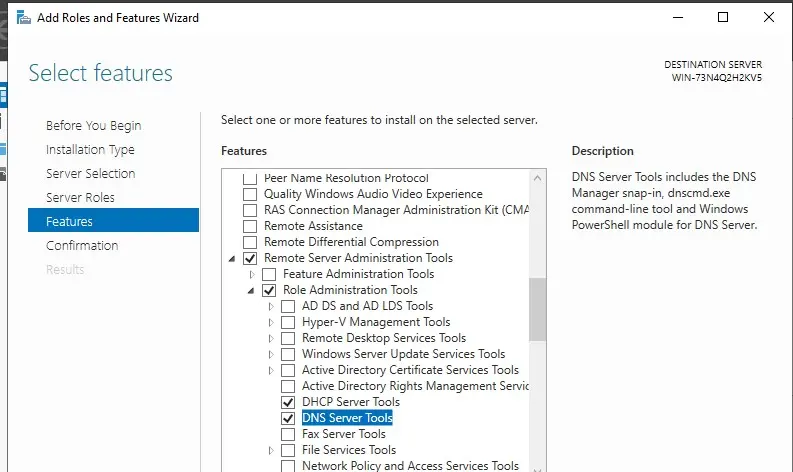Image resolution: width=793 pixels, height=472 pixels.
Task: Jump to Installation Type step
Action: click(90, 149)
